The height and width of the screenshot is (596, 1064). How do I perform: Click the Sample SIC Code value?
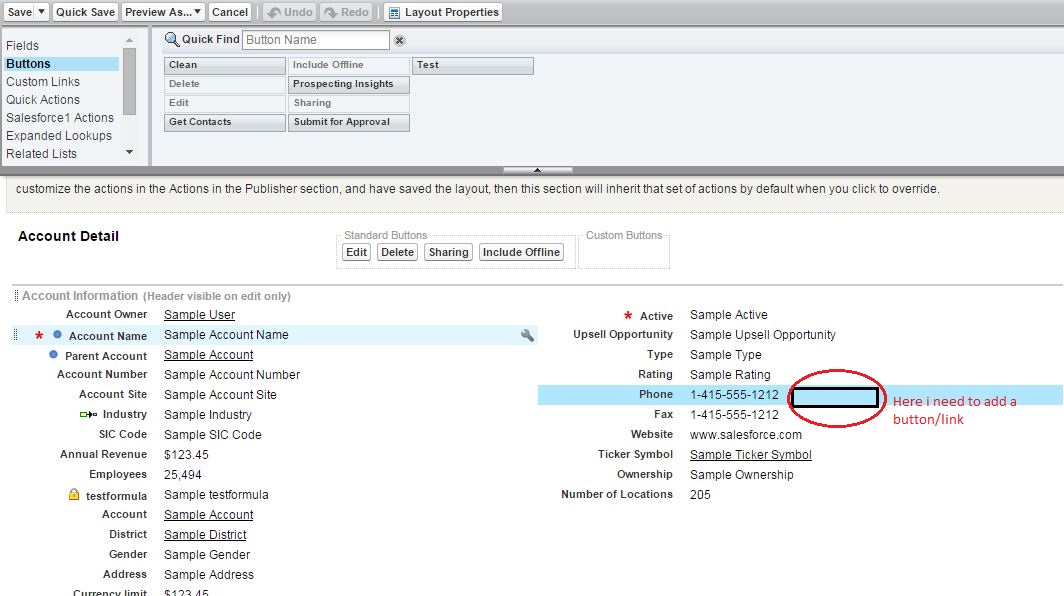[x=212, y=434]
